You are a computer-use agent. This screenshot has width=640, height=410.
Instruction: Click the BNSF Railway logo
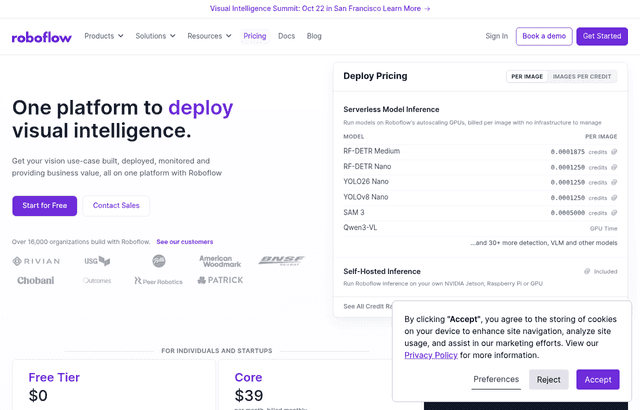(282, 260)
